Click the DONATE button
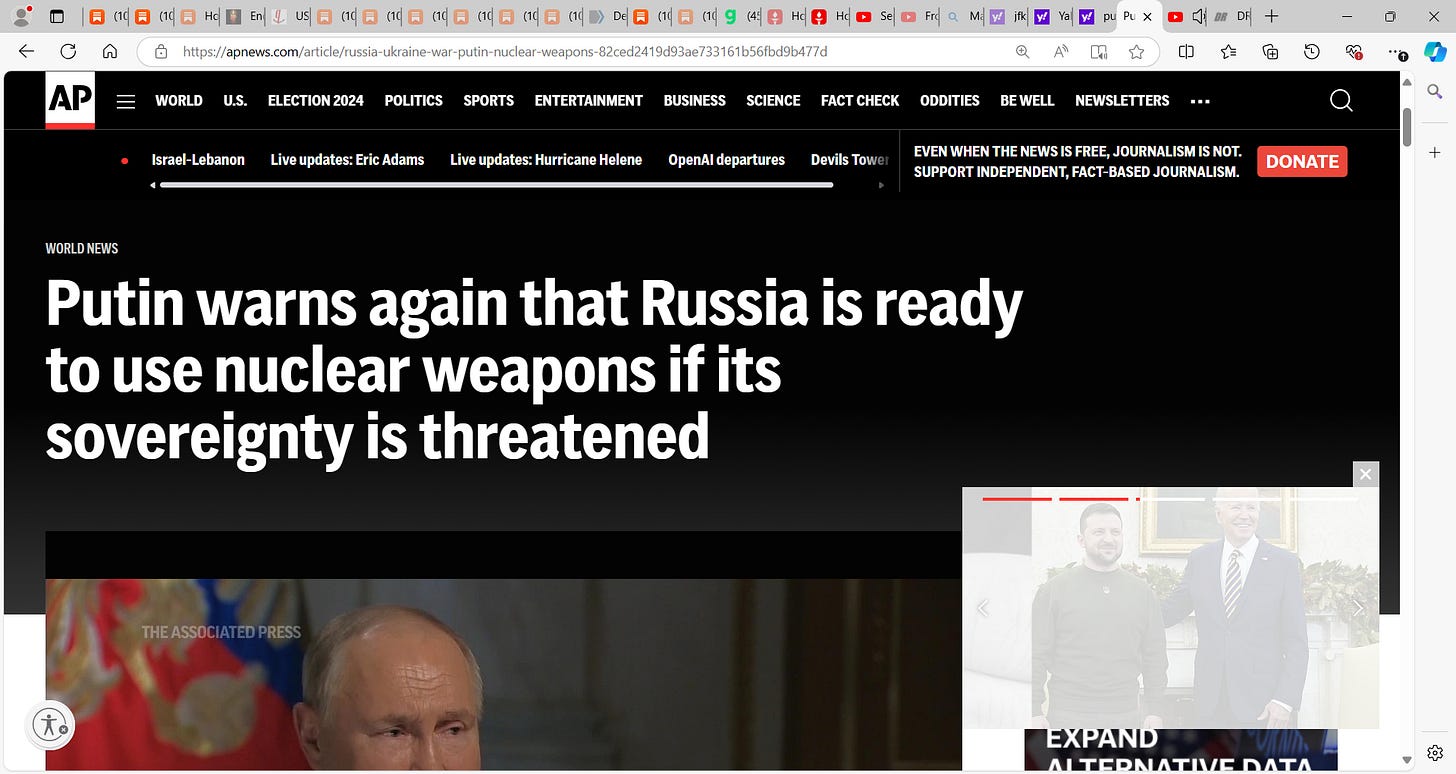1456x774 pixels. pos(1302,161)
